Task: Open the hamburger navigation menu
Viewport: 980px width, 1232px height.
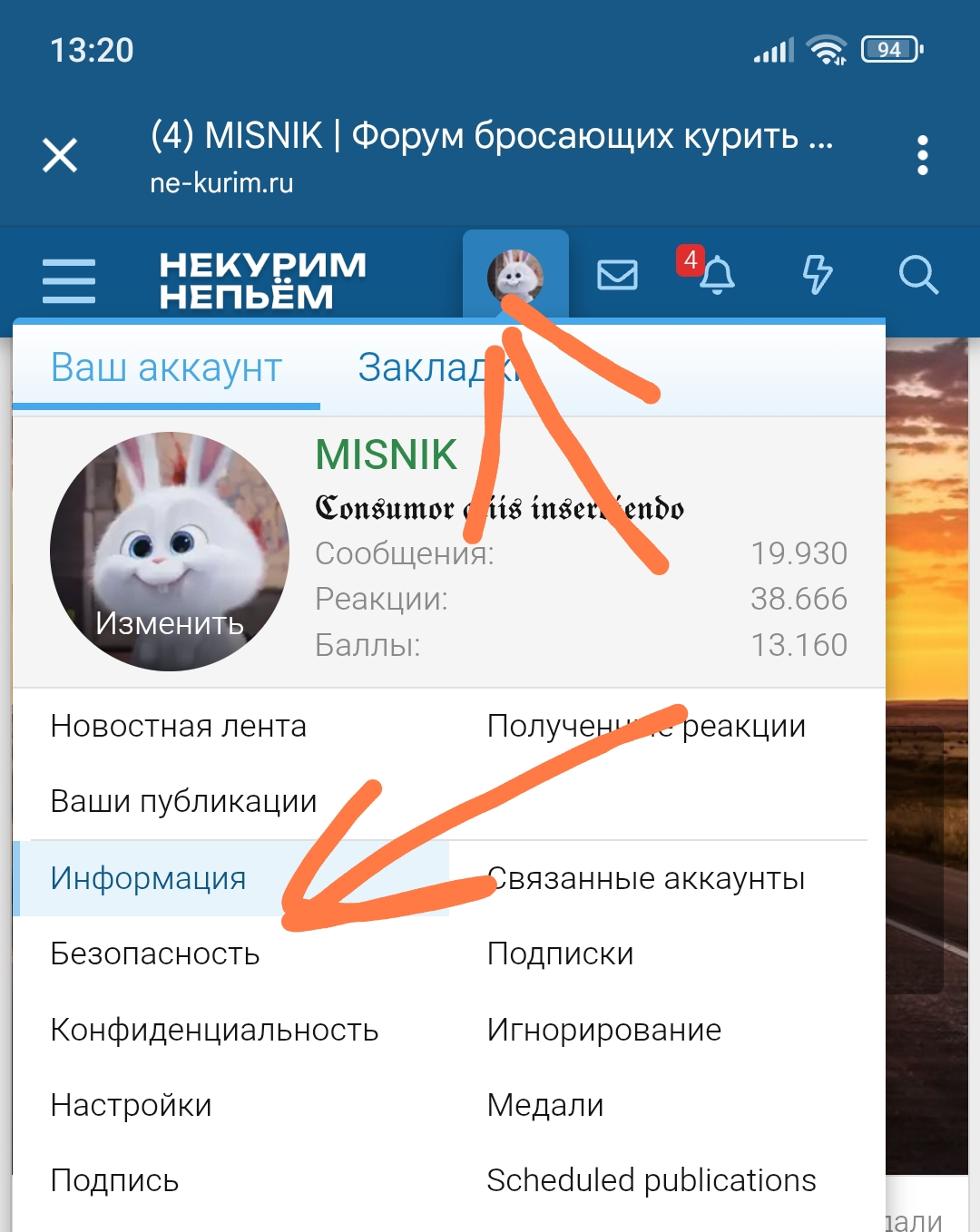Action: click(x=69, y=280)
